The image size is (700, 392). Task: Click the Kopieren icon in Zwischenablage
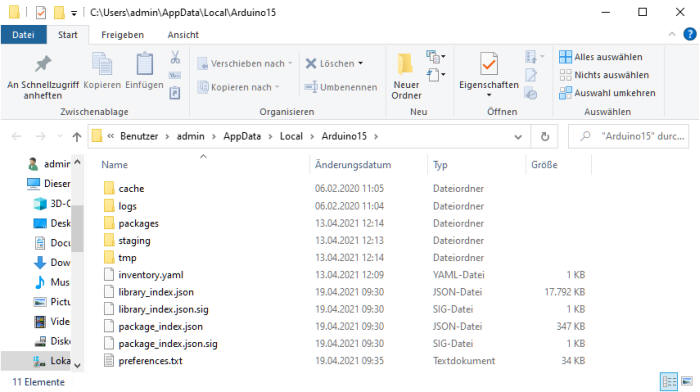[x=102, y=64]
